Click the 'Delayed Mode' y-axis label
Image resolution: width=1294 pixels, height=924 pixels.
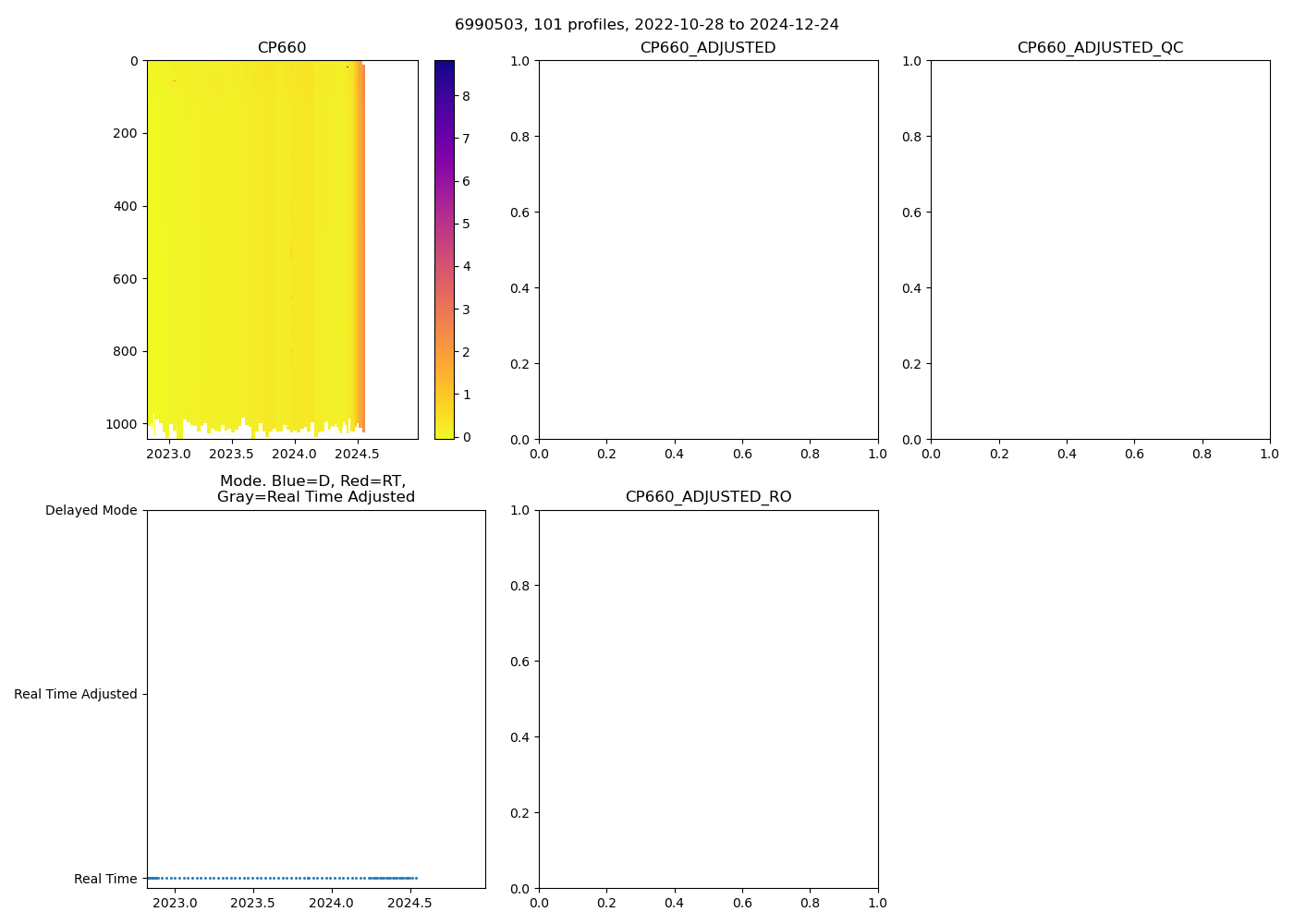coord(91,510)
